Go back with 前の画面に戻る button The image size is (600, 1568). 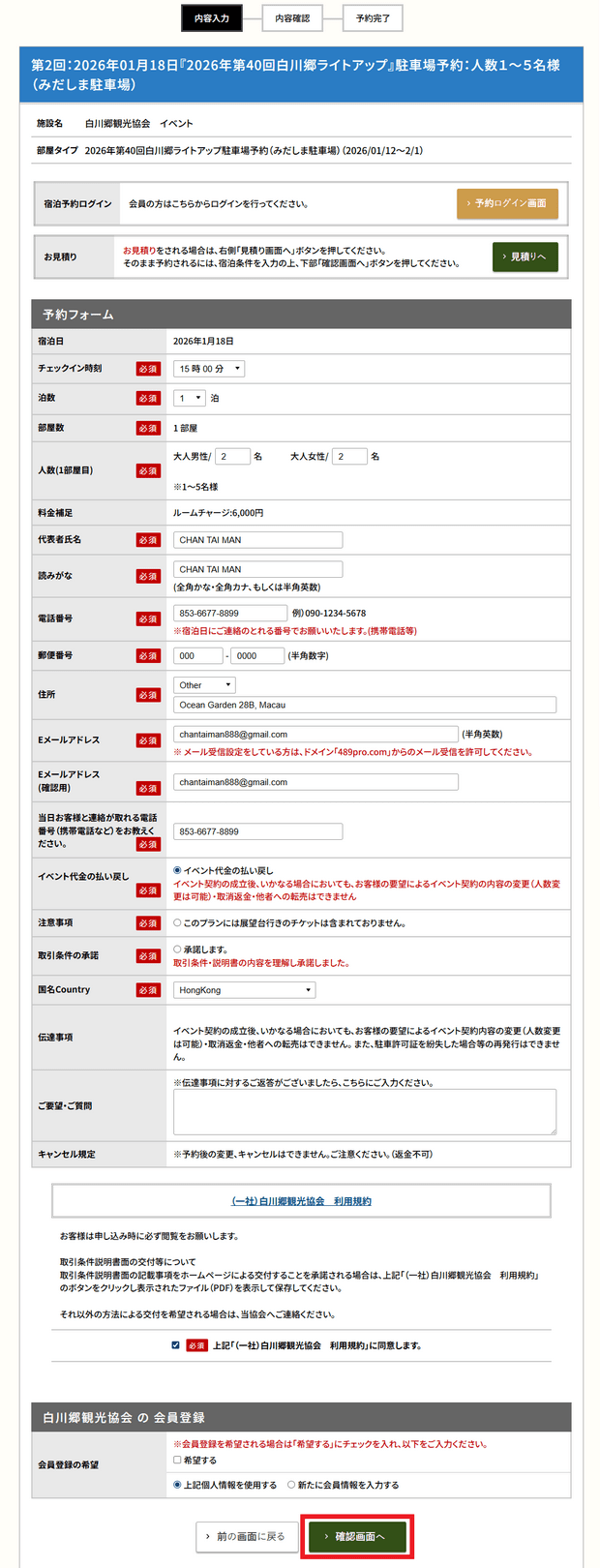[x=246, y=1536]
